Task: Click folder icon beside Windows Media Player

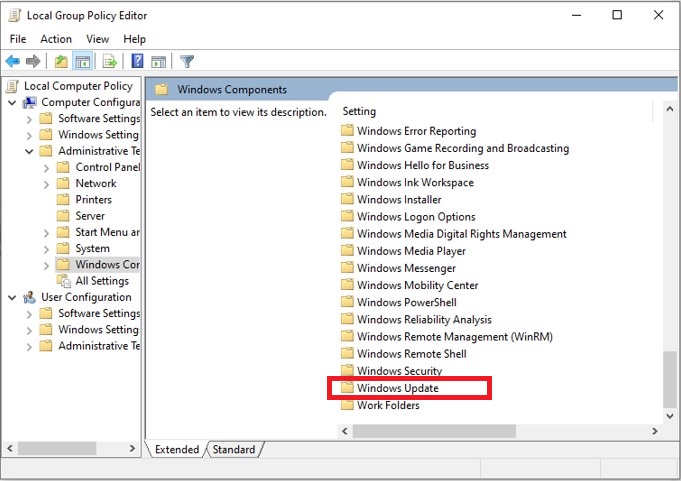Action: coord(347,250)
